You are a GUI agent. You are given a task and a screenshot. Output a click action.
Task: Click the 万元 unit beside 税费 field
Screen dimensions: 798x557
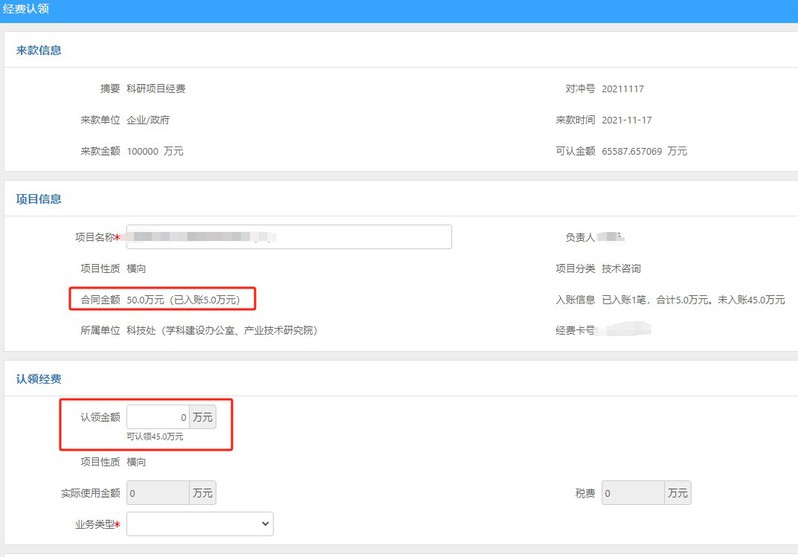coord(678,493)
